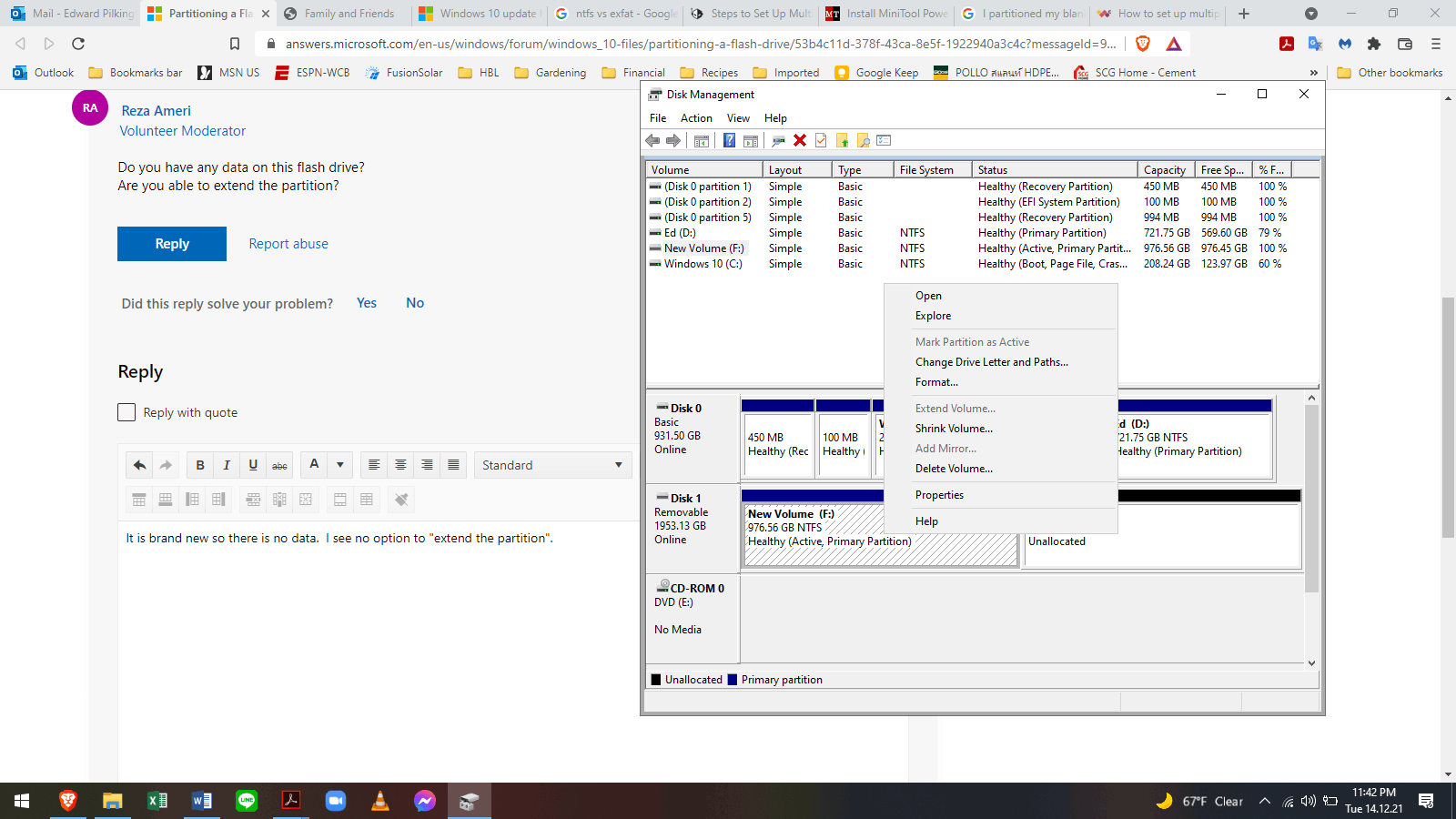
Task: Click the Back arrow in Disk Management toolbar
Action: coord(652,140)
